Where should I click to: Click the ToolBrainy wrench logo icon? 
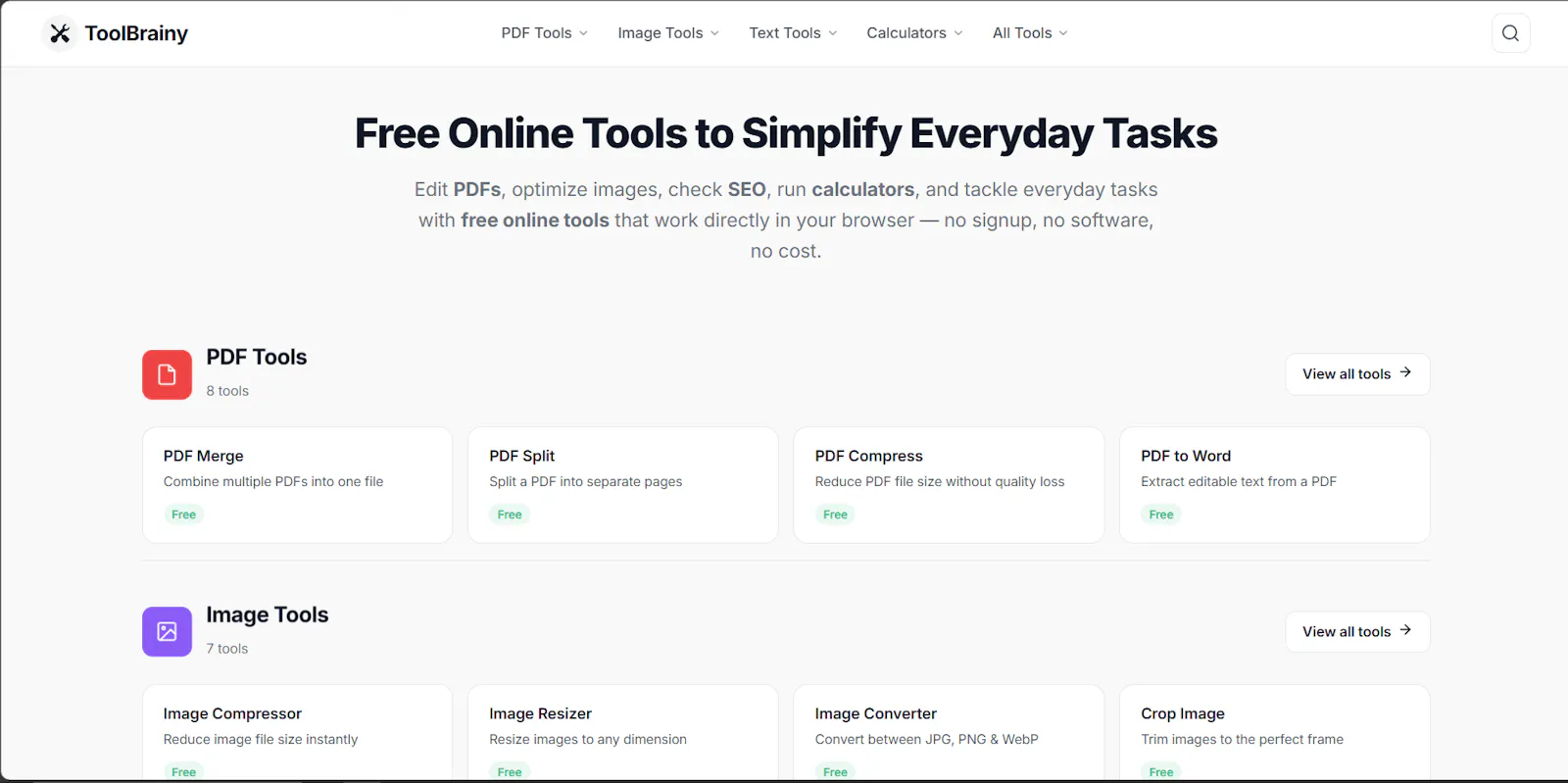60,33
